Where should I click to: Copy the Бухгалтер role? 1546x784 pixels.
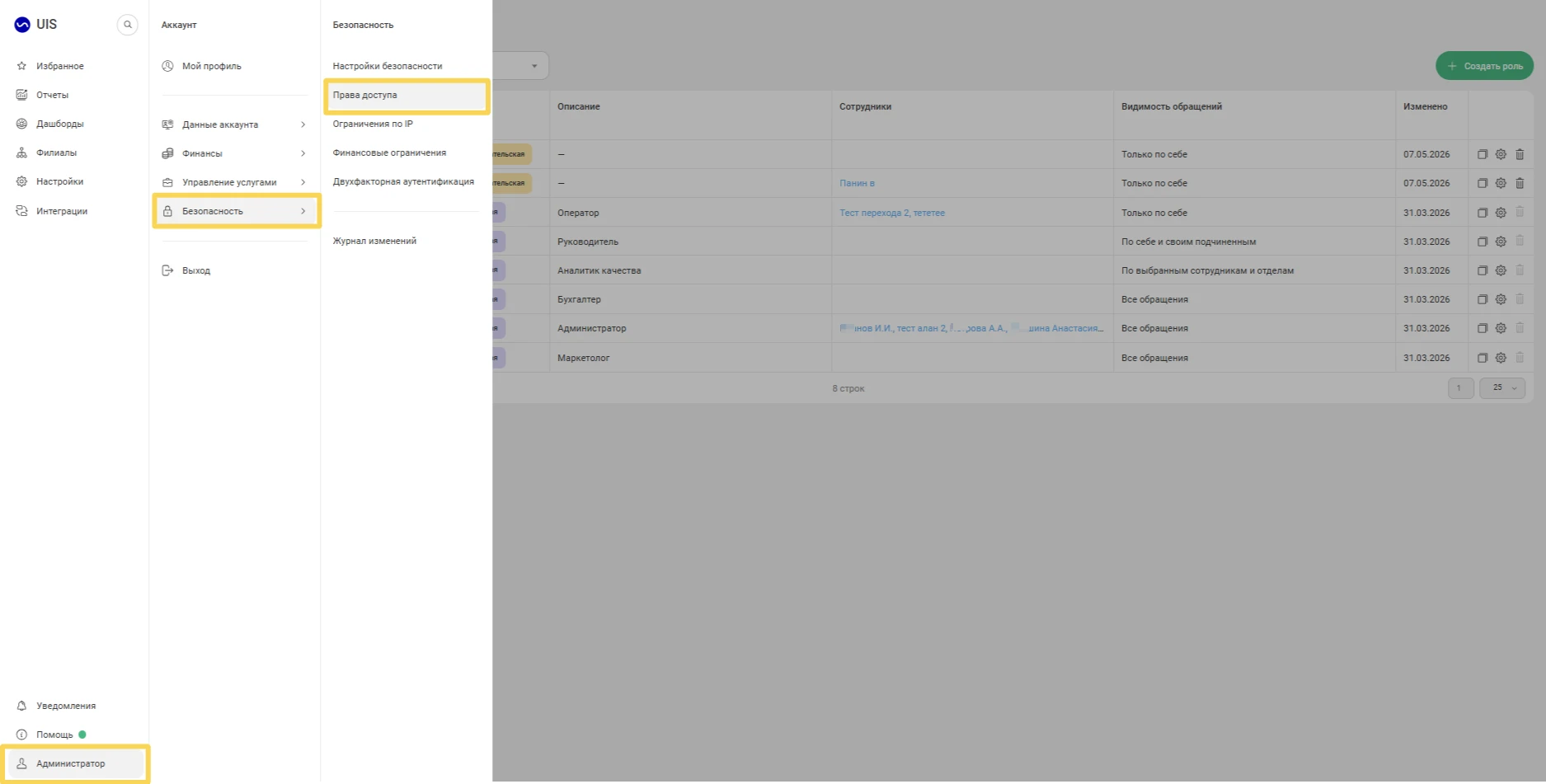point(1482,299)
